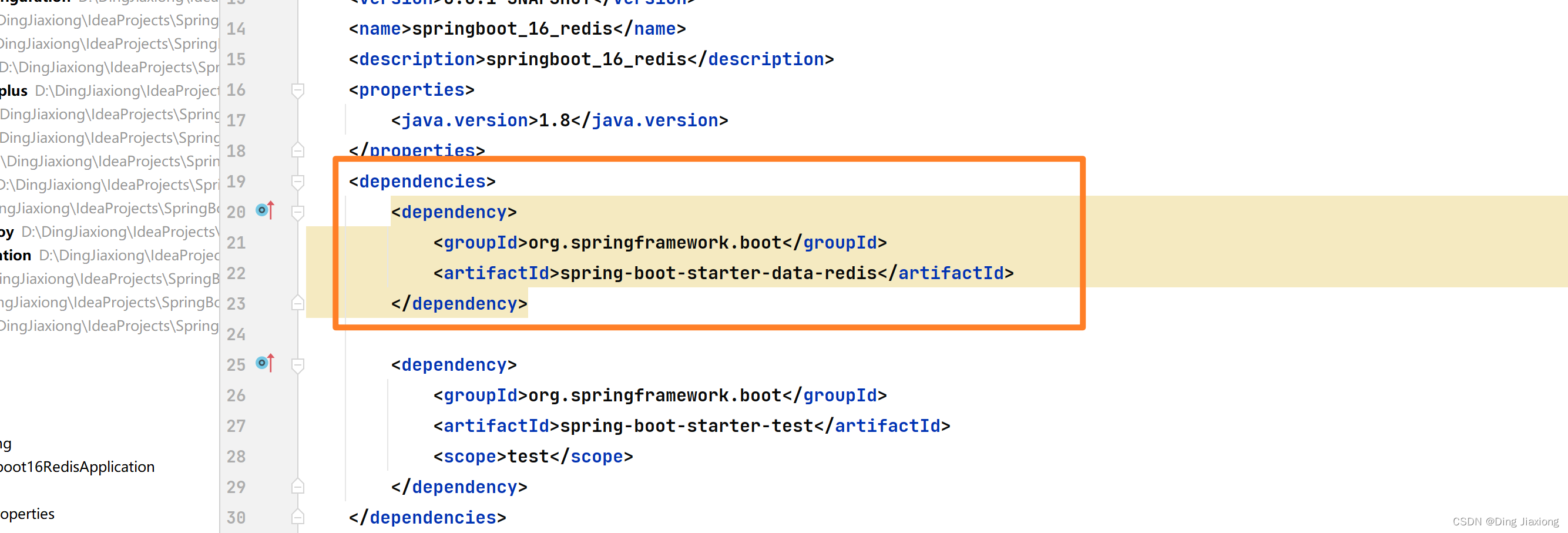
Task: Click the name tag text springboot_16_redis
Action: click(512, 29)
